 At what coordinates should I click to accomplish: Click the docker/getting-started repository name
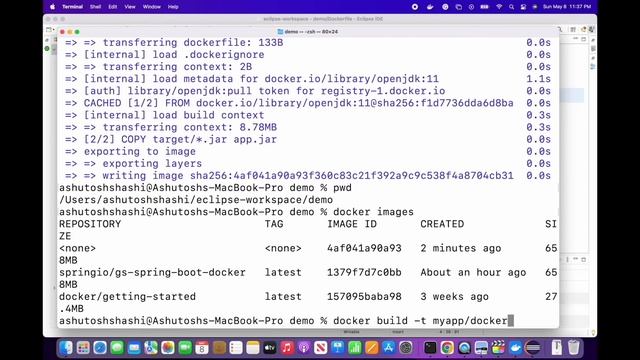(127, 297)
